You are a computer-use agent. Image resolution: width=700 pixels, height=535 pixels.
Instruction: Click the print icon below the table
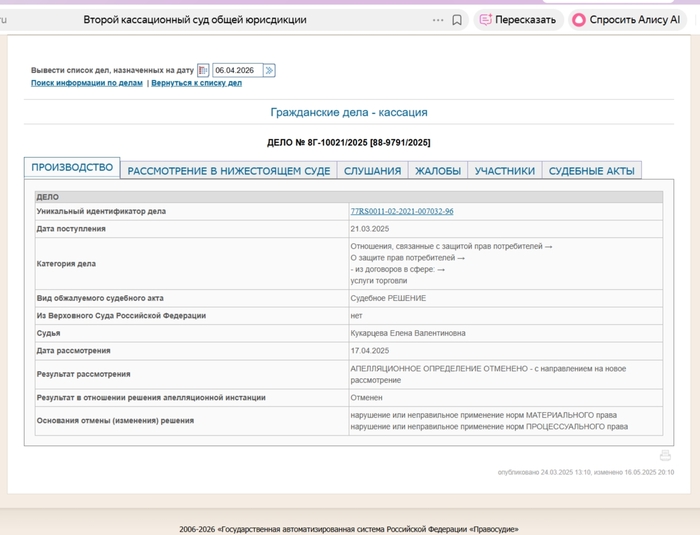(665, 455)
